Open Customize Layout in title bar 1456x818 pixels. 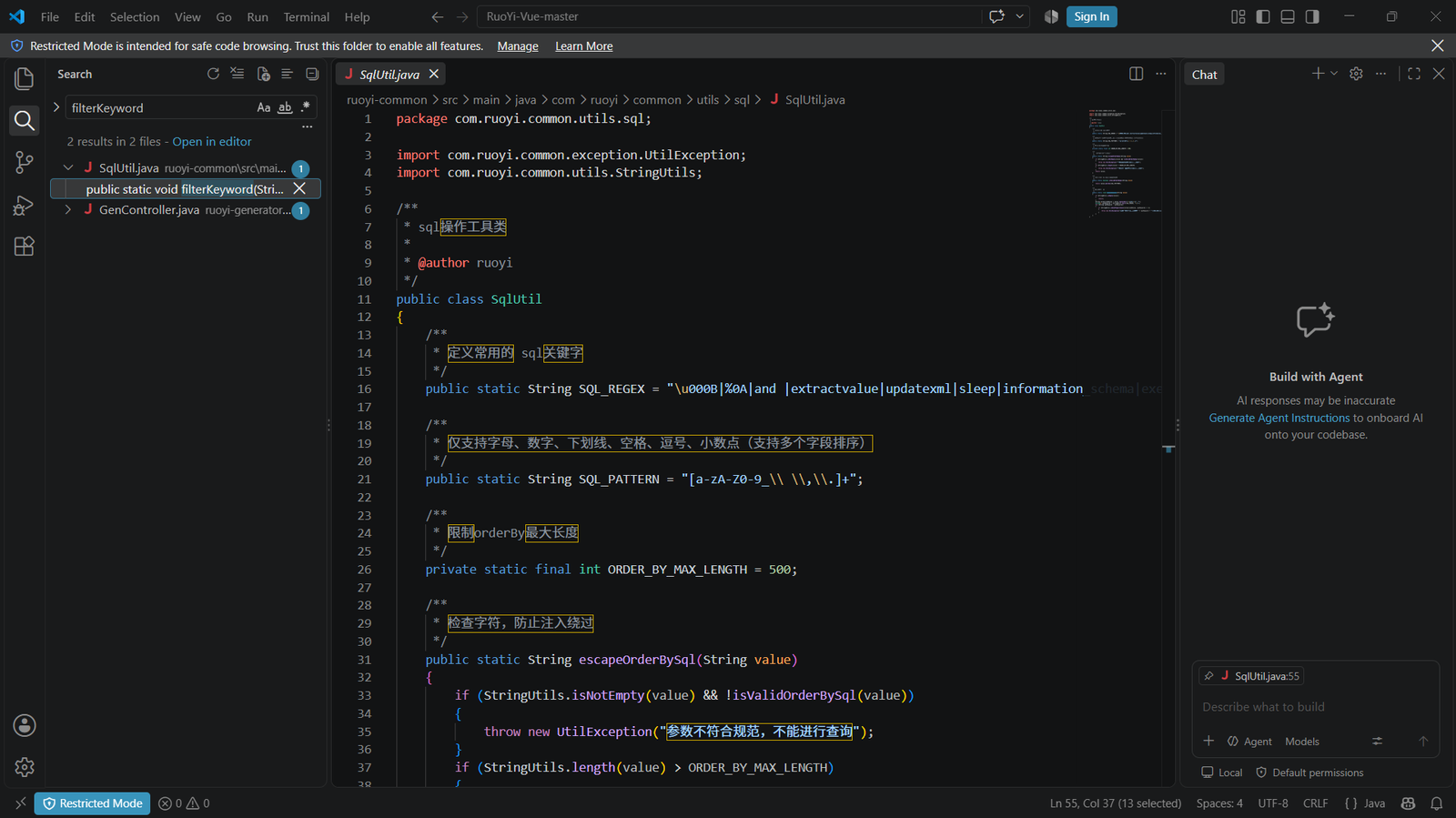point(1238,16)
